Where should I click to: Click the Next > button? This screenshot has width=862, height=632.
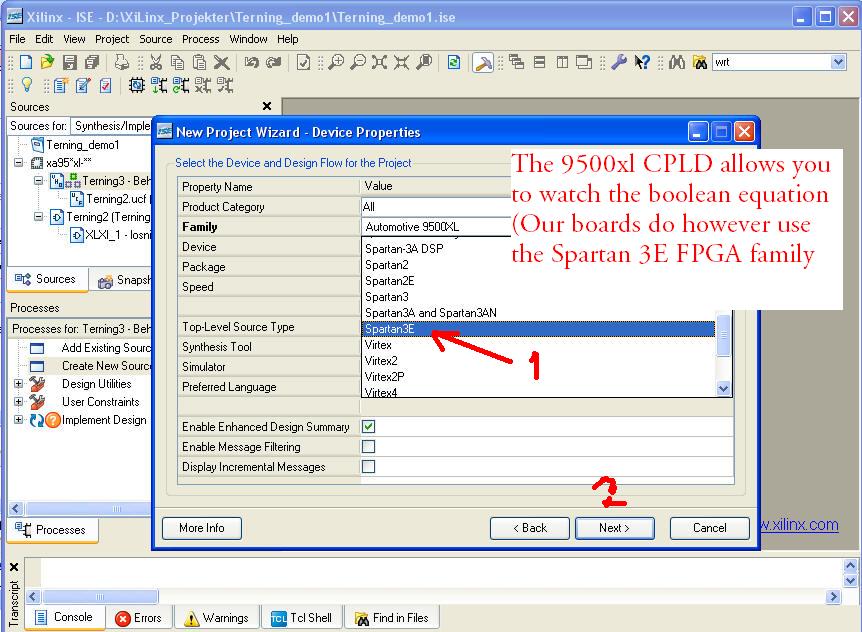[x=614, y=528]
